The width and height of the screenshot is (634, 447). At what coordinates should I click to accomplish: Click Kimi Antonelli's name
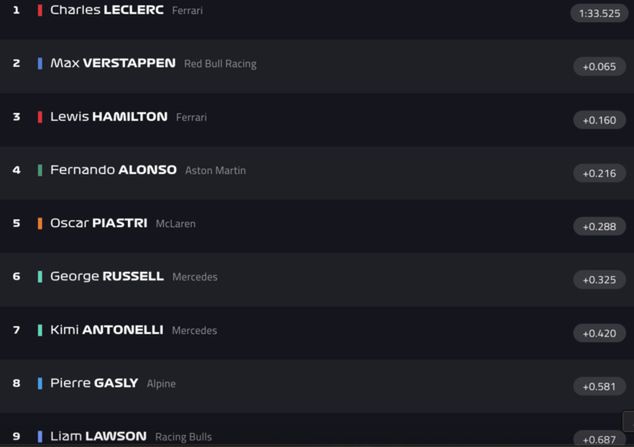coord(106,330)
